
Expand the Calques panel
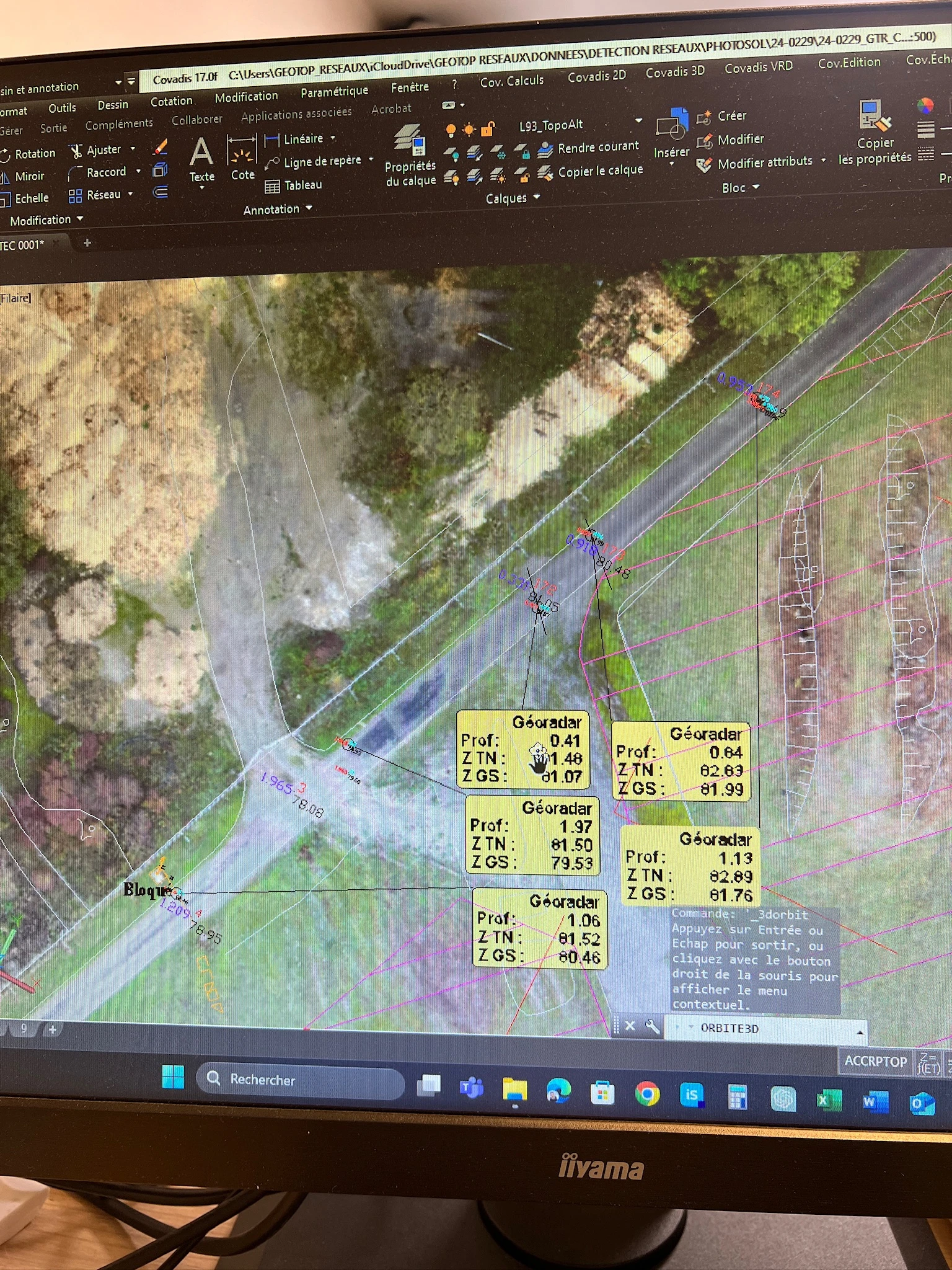tap(513, 198)
